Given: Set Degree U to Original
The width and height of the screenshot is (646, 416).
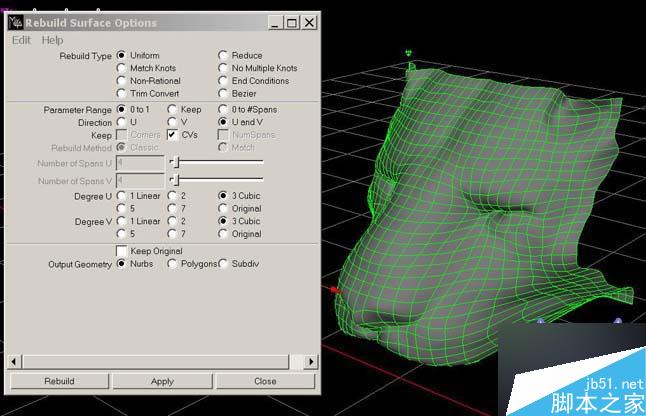Looking at the screenshot, I should click(223, 208).
